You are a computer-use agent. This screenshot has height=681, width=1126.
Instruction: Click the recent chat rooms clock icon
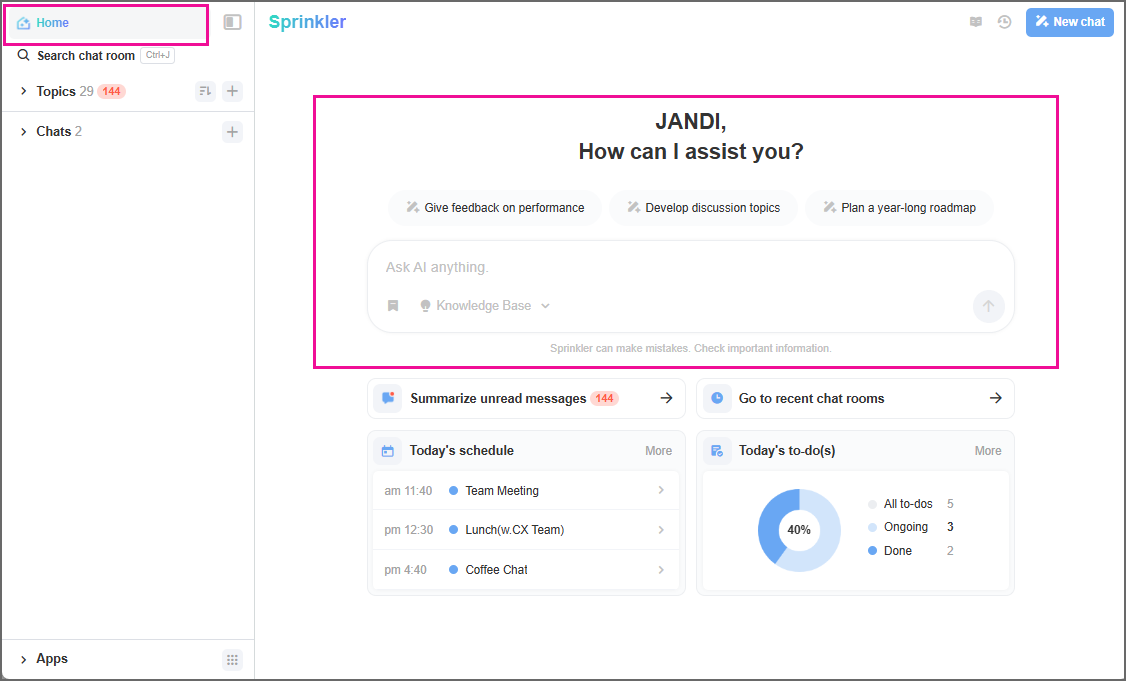pos(717,398)
